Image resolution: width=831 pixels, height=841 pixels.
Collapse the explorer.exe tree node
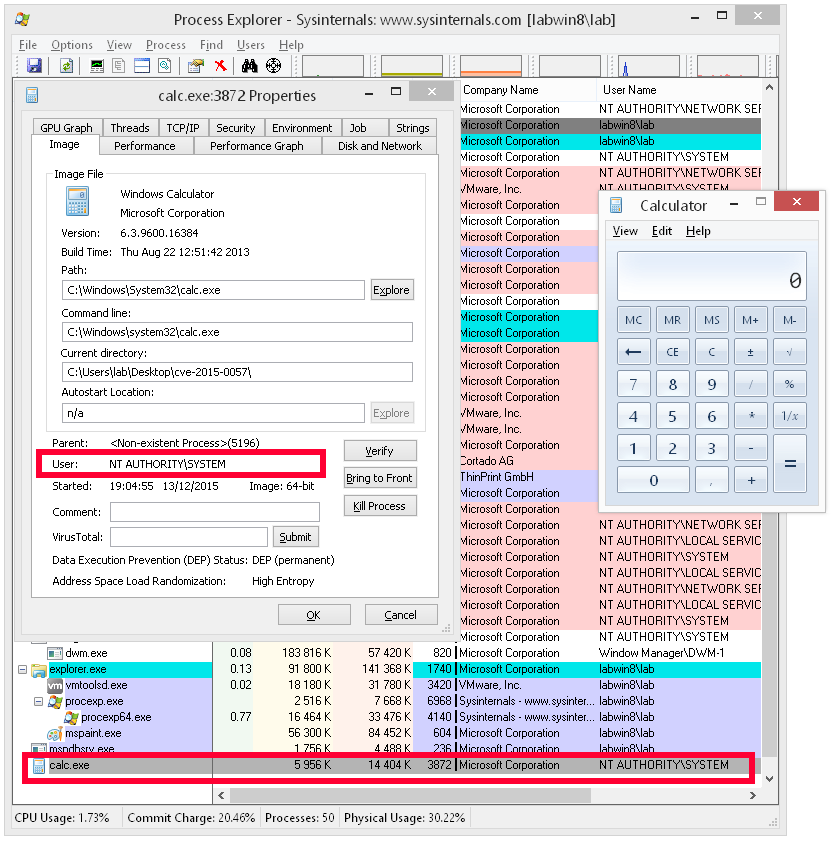tap(22, 669)
